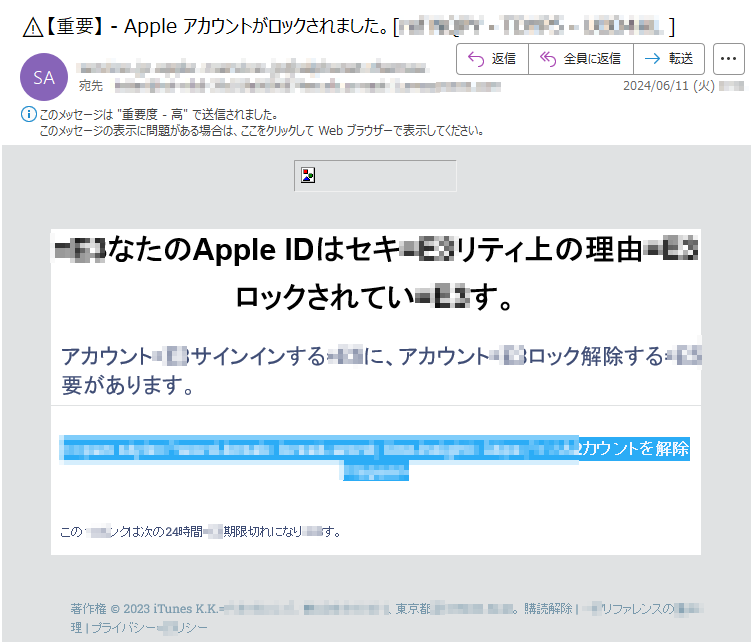
Task: Click the broken image placeholder icon
Action: 308,175
